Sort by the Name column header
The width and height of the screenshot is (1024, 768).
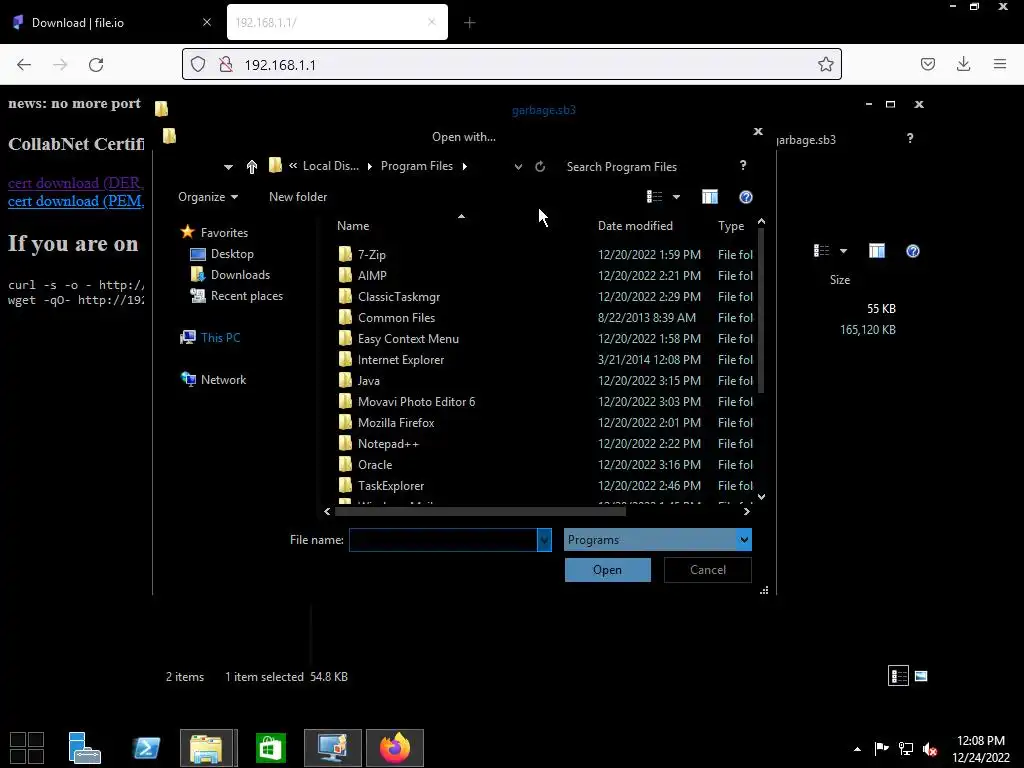(353, 225)
